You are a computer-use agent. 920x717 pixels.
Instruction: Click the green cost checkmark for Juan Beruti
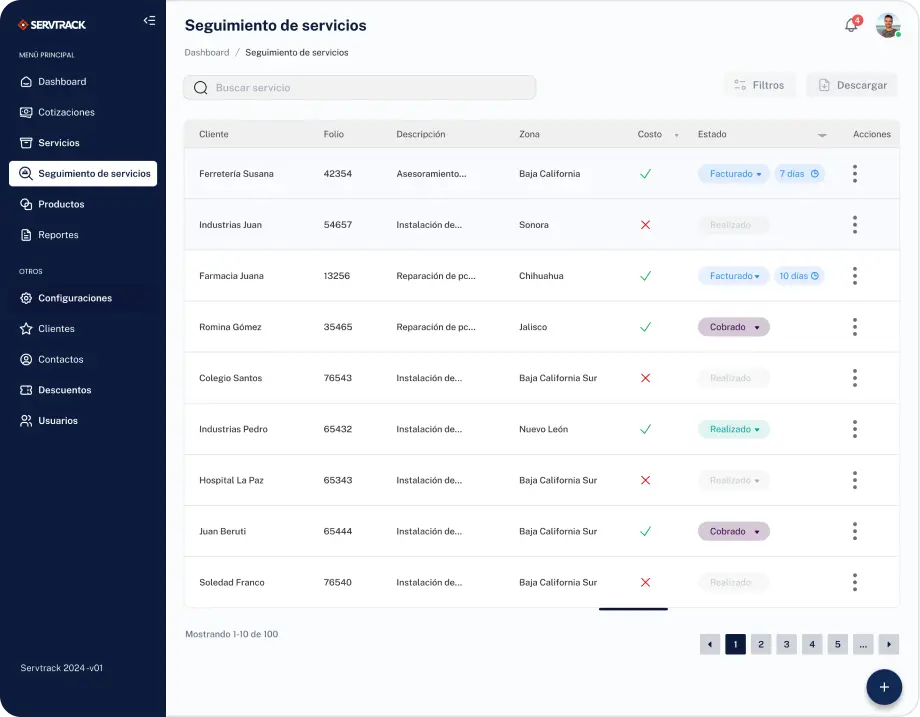point(645,531)
